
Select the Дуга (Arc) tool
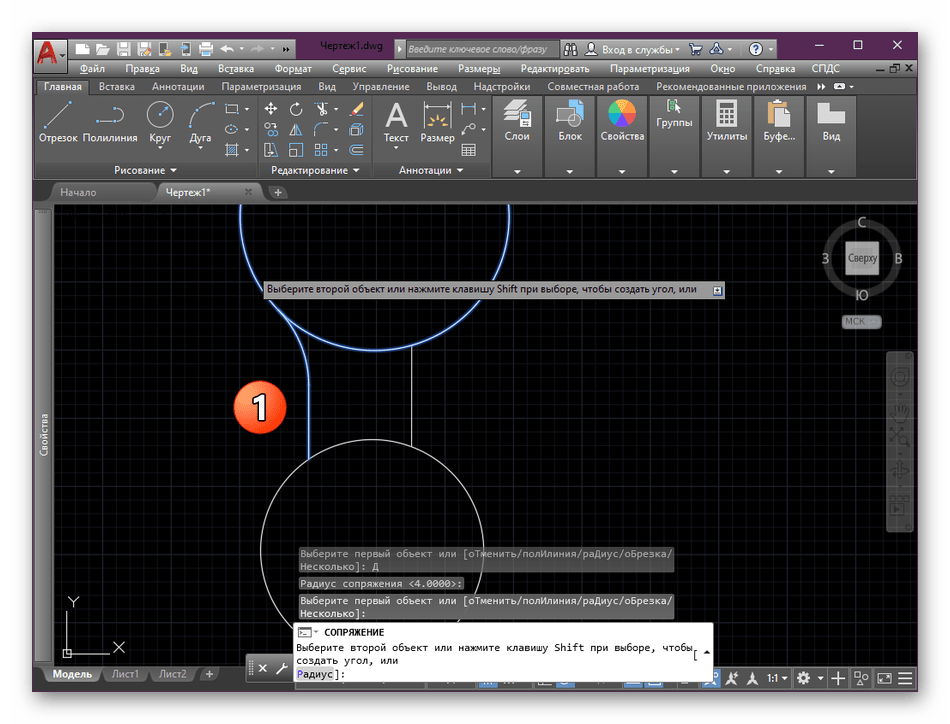point(201,121)
